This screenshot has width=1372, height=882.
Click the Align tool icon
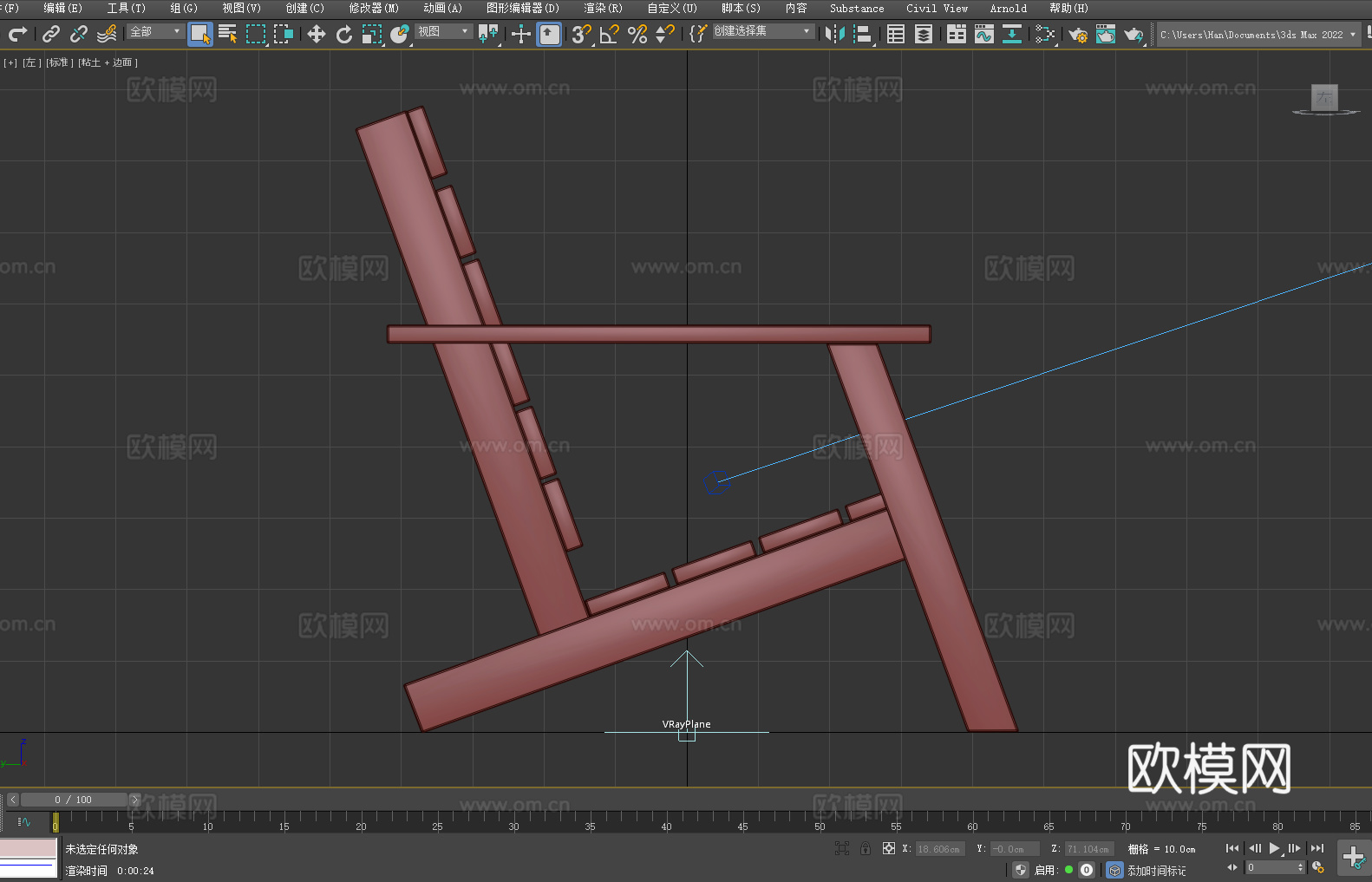click(x=863, y=34)
